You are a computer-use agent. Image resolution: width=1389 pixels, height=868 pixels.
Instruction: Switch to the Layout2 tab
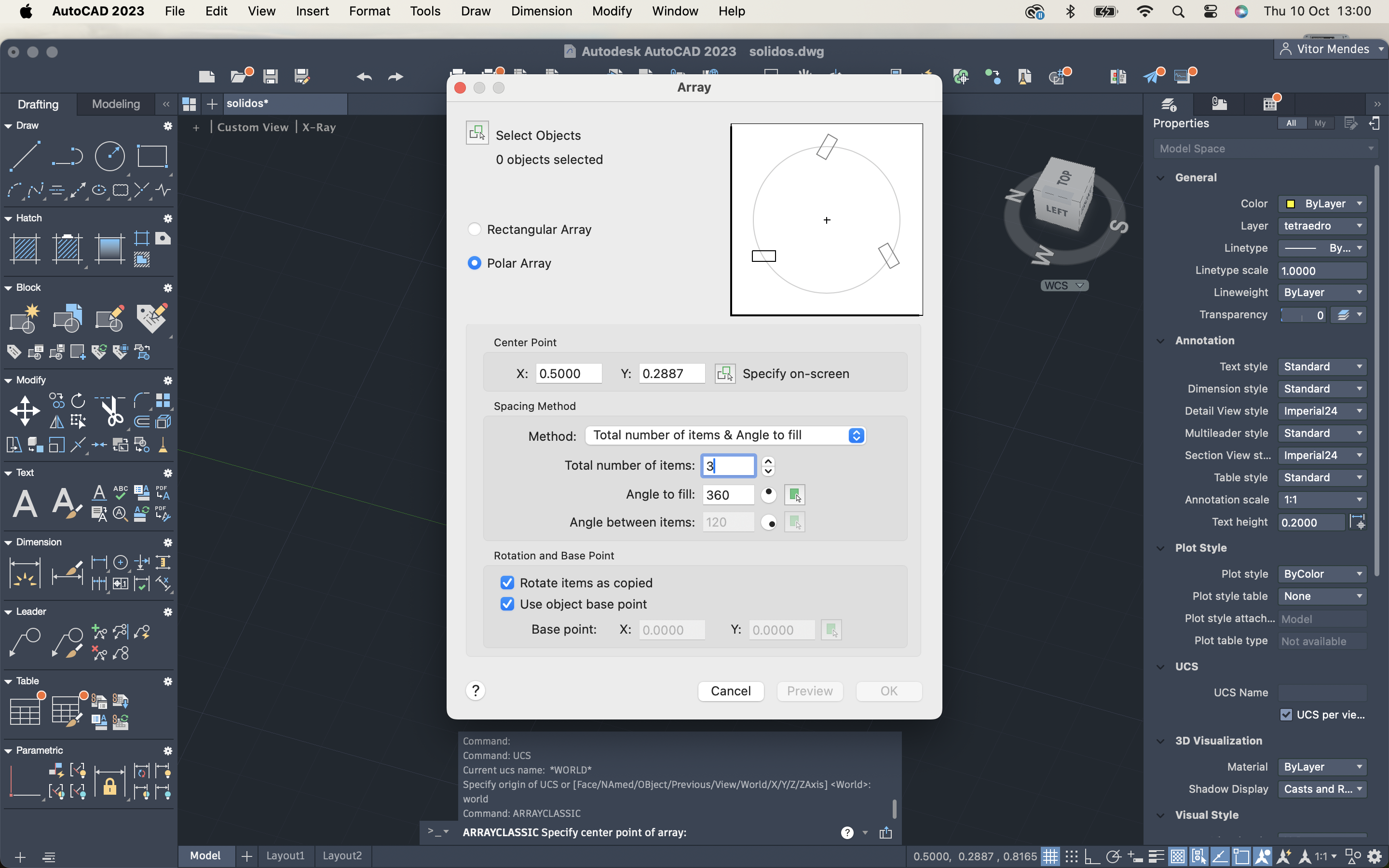coord(342,855)
